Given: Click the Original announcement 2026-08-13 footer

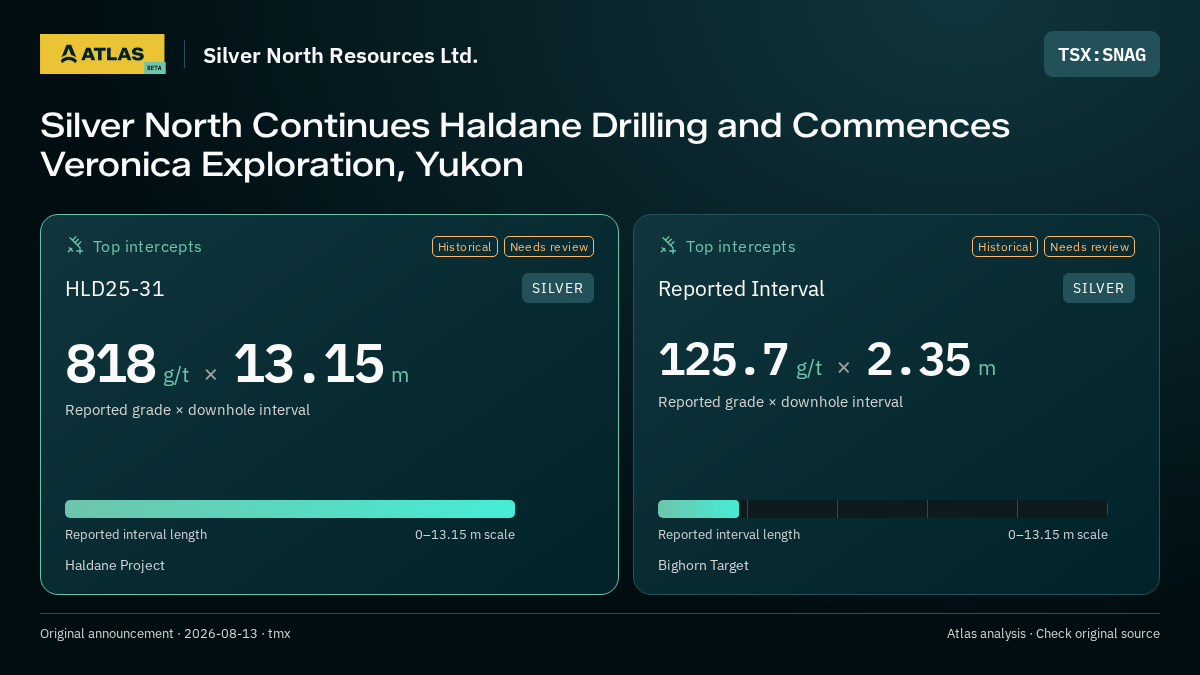Looking at the screenshot, I should 165,633.
